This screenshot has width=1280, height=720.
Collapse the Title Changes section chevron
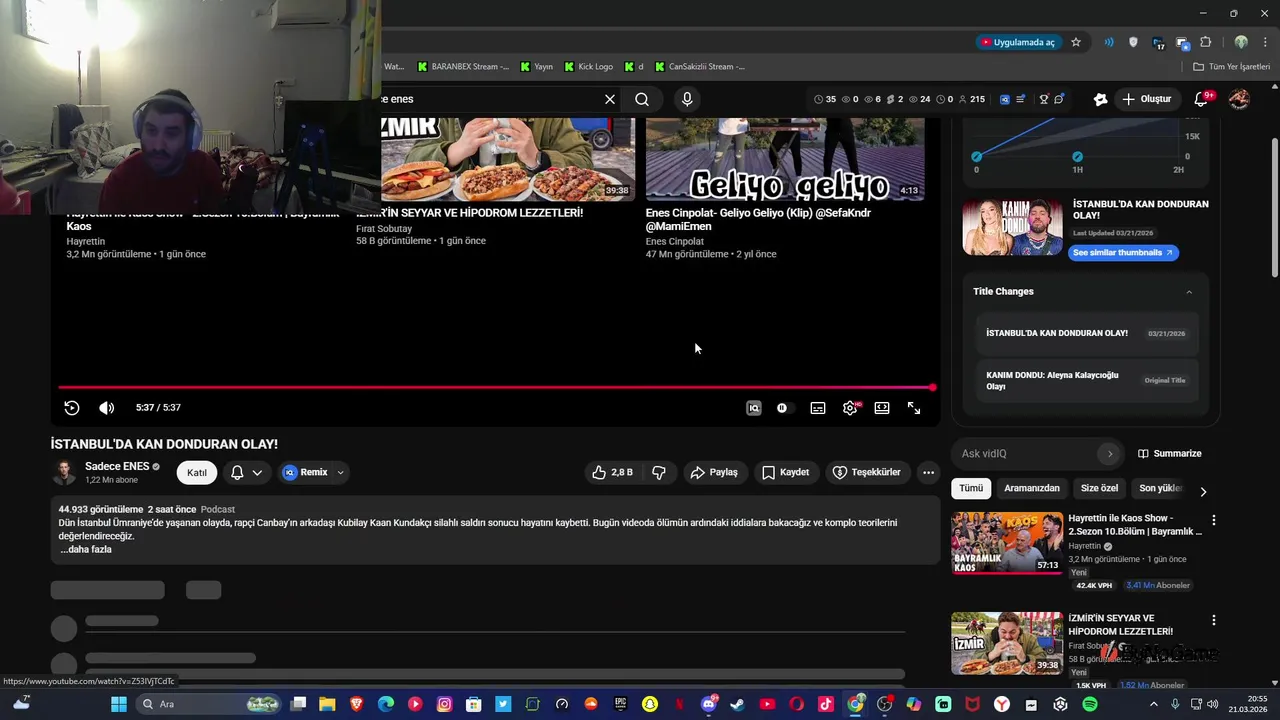point(1189,292)
